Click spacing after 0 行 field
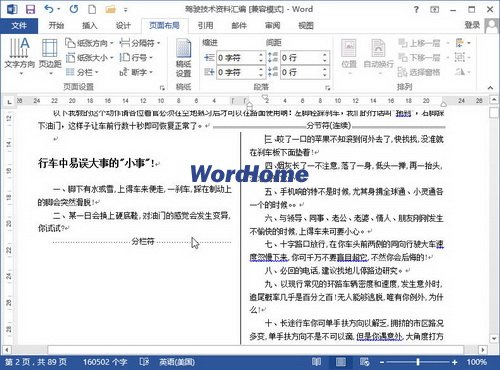The width and height of the screenshot is (500, 370). [x=304, y=72]
